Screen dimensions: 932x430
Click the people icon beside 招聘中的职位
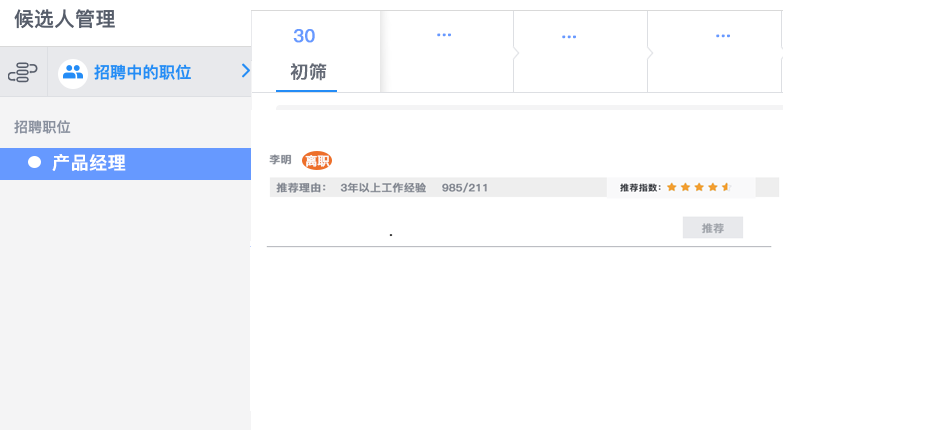tap(73, 73)
